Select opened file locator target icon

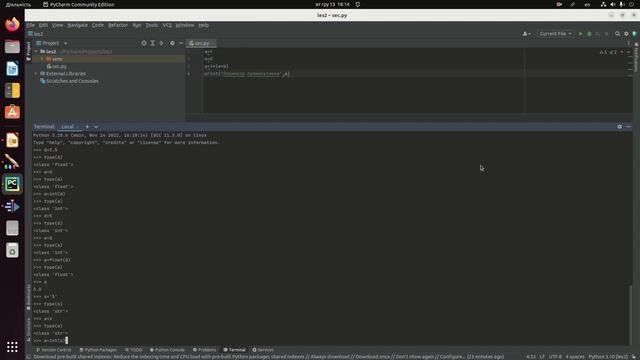click(144, 43)
